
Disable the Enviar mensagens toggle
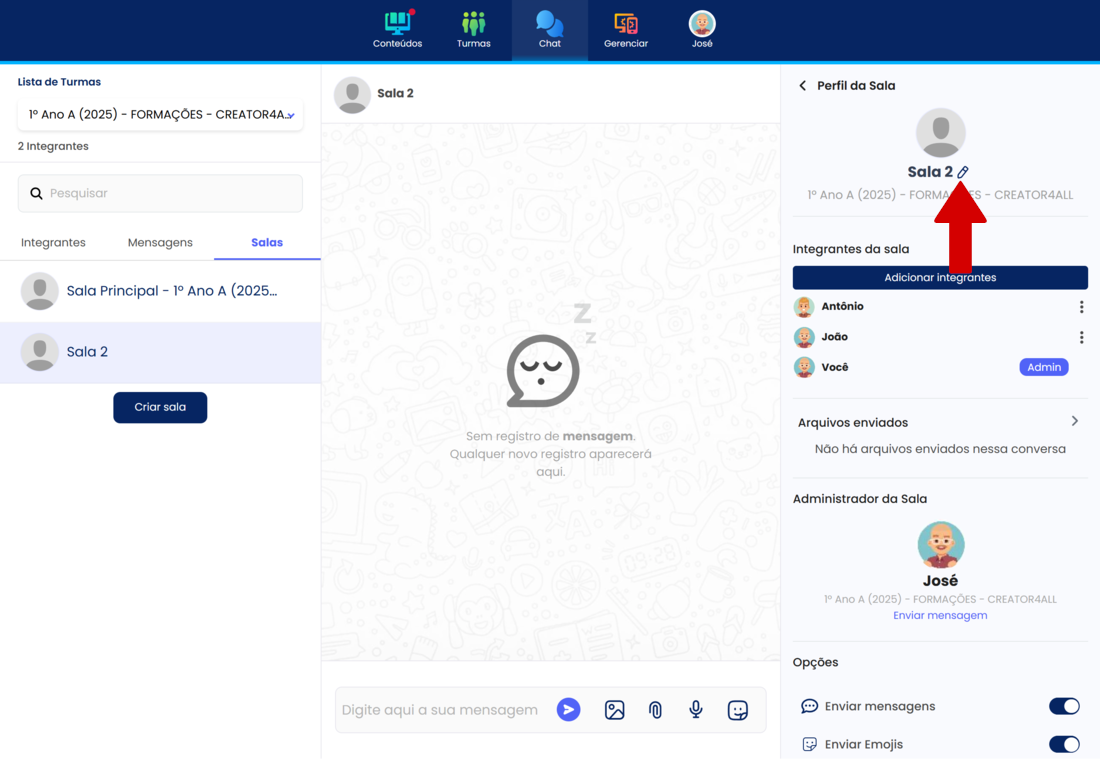pos(1063,706)
